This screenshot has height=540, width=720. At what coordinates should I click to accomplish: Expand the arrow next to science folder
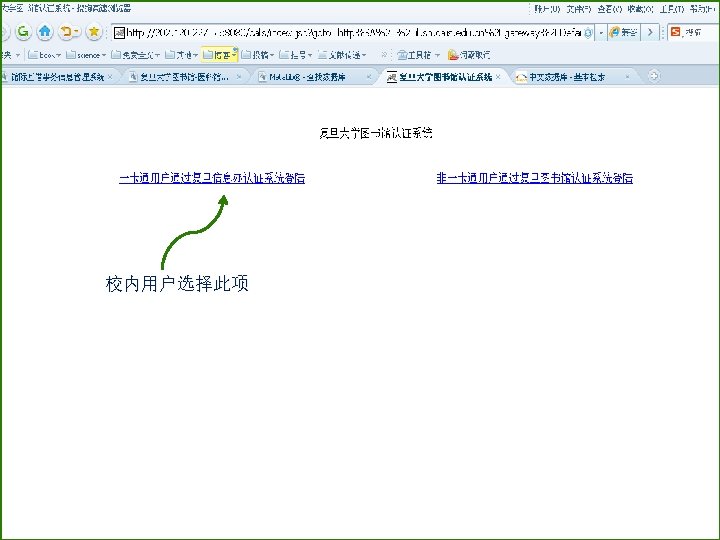click(104, 56)
